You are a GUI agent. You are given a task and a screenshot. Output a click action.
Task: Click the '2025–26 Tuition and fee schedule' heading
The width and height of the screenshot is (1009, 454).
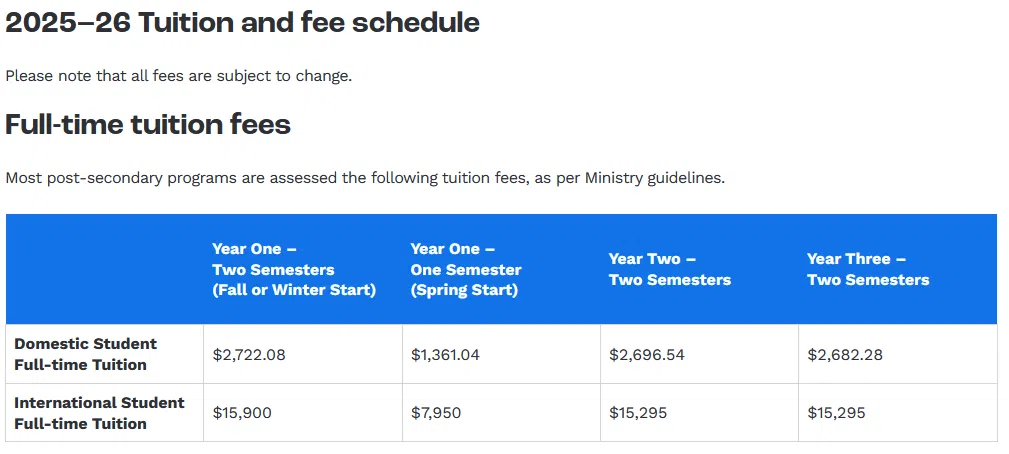click(242, 23)
